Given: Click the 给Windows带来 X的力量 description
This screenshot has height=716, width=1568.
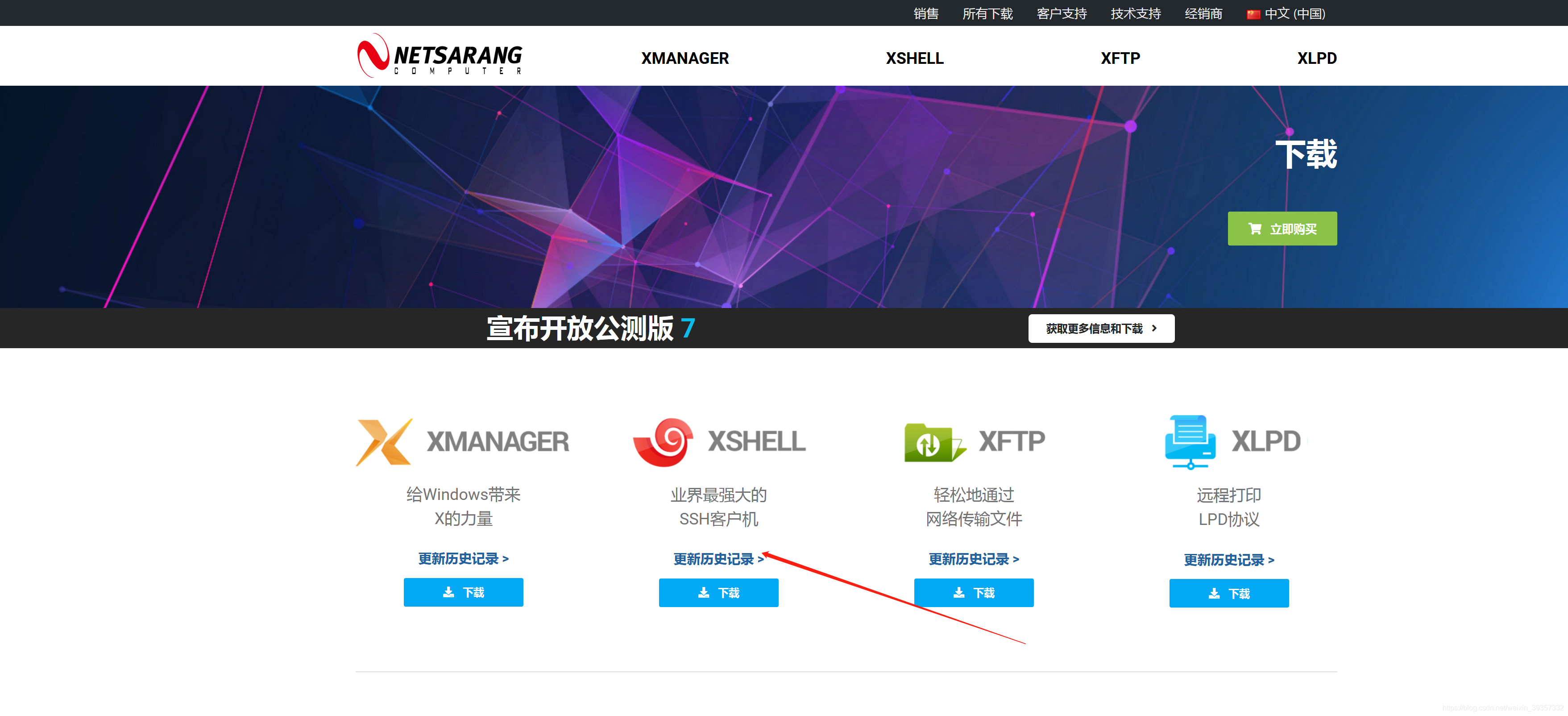Looking at the screenshot, I should 463,506.
